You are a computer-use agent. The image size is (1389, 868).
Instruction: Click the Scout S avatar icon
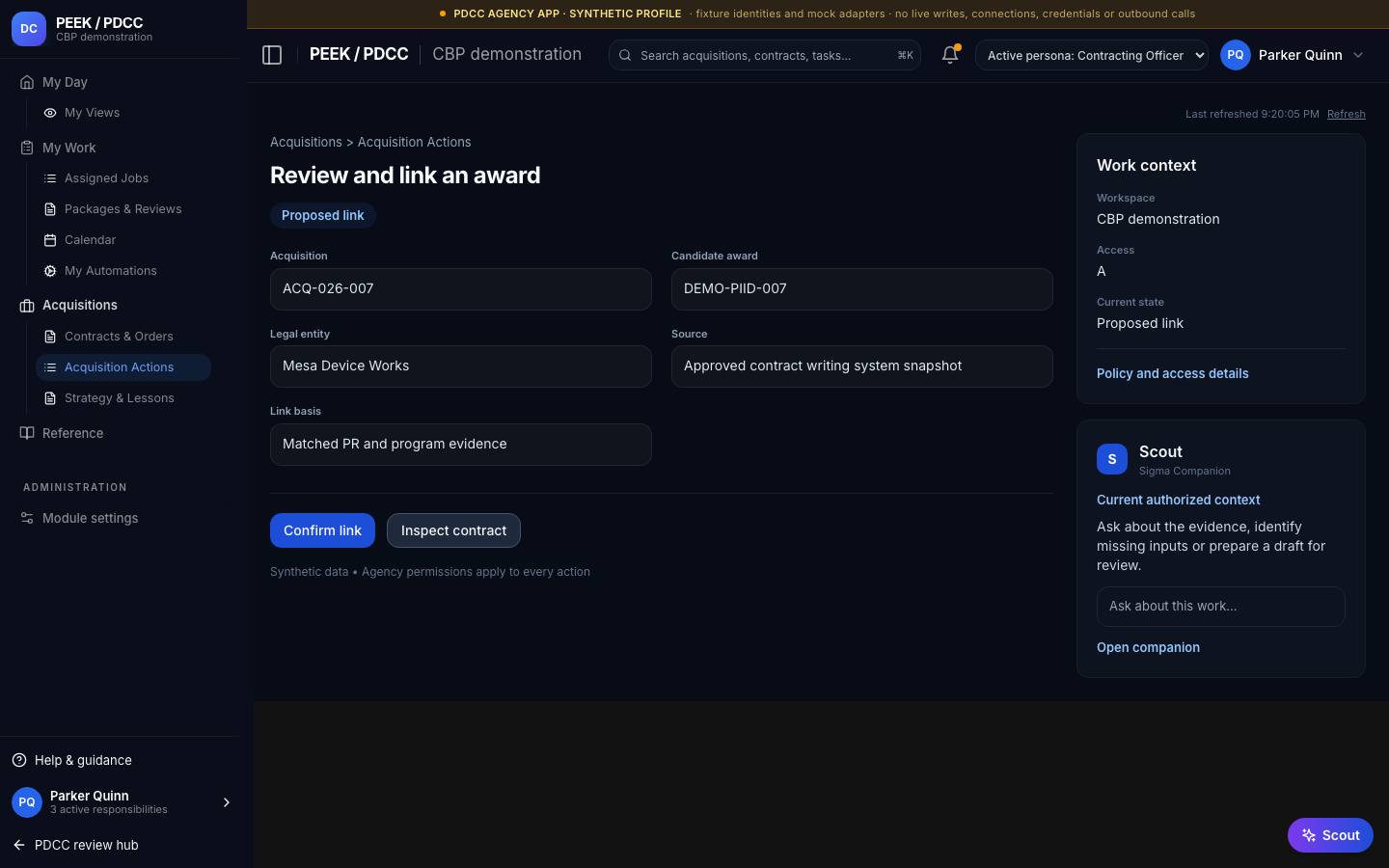[x=1112, y=459]
